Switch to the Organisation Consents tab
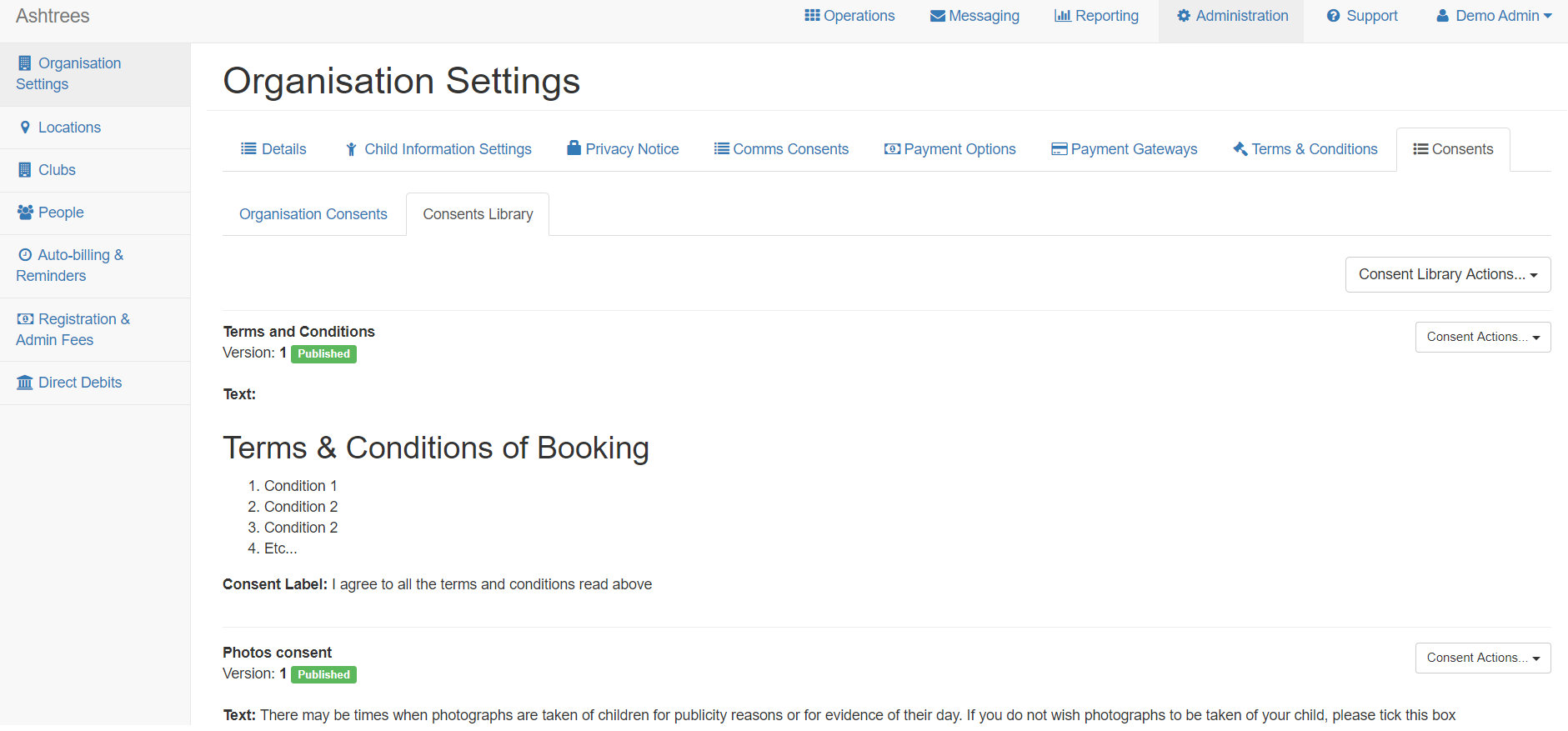 pos(313,214)
